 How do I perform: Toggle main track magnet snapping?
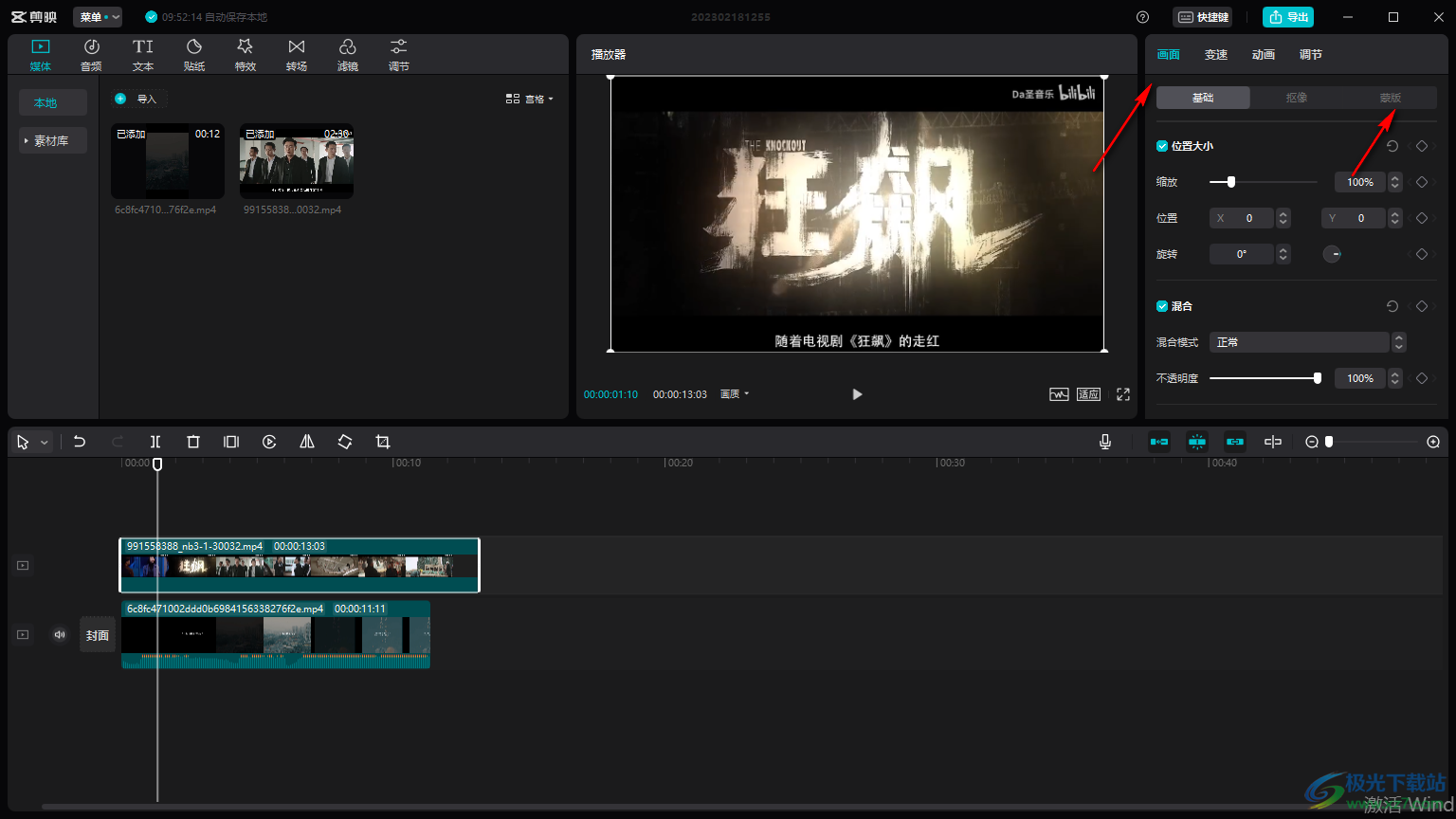click(1159, 442)
